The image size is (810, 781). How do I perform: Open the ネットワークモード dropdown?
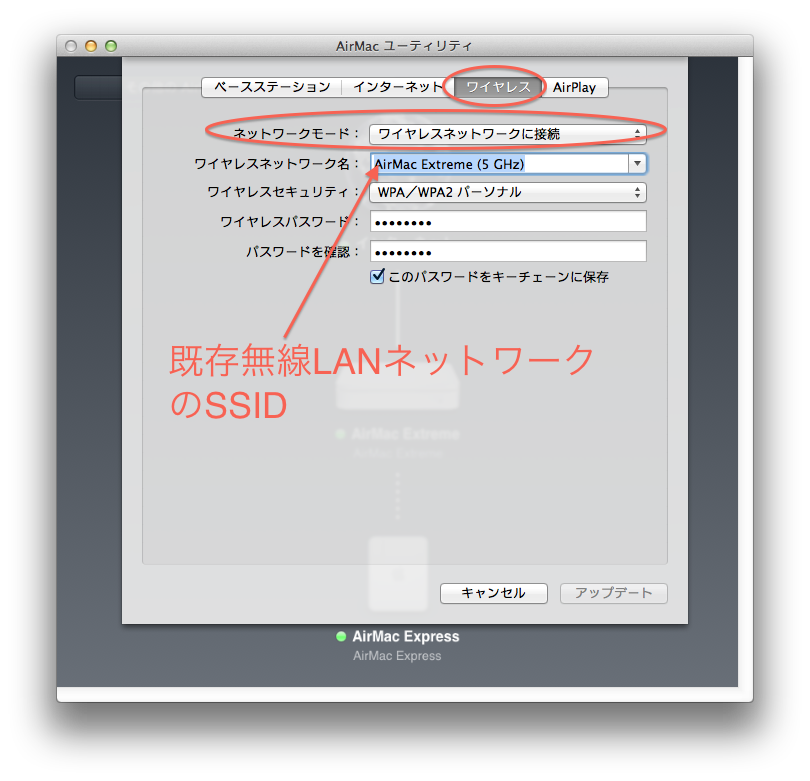[508, 134]
